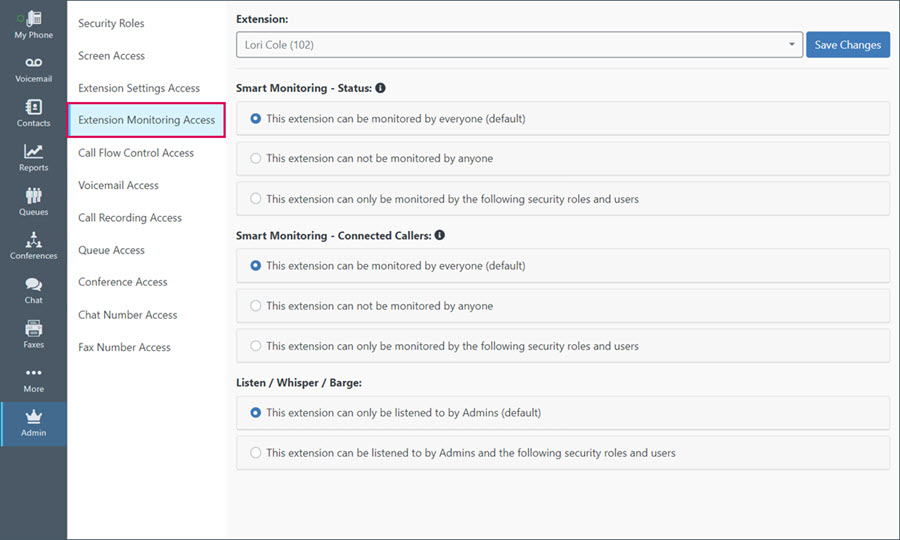Screen dimensions: 900x540
Task: Switch to Voicemail Access section
Action: (x=118, y=185)
